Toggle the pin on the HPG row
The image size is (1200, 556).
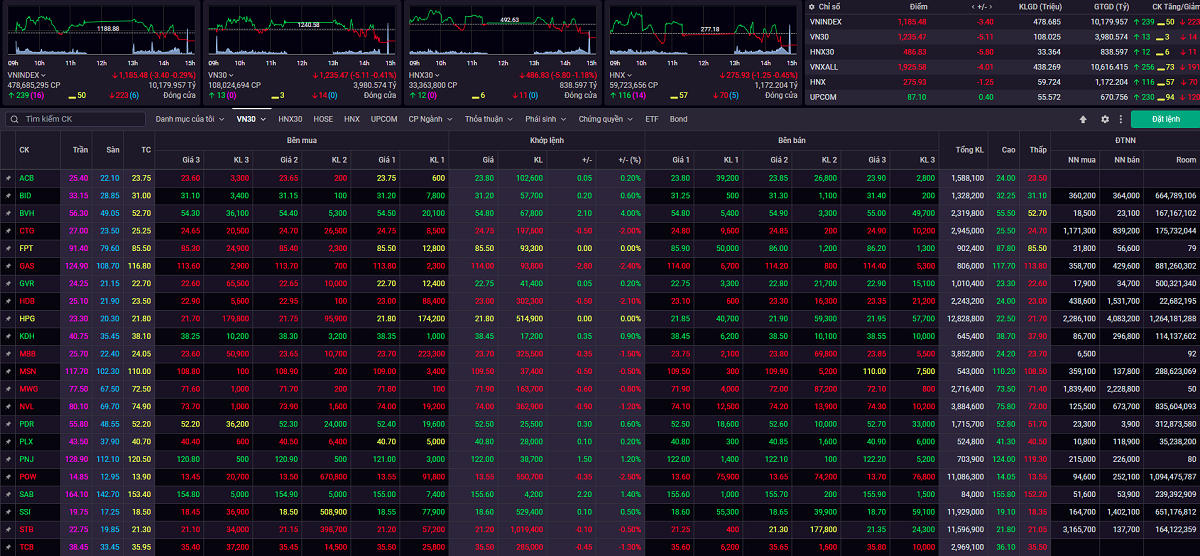pos(8,318)
